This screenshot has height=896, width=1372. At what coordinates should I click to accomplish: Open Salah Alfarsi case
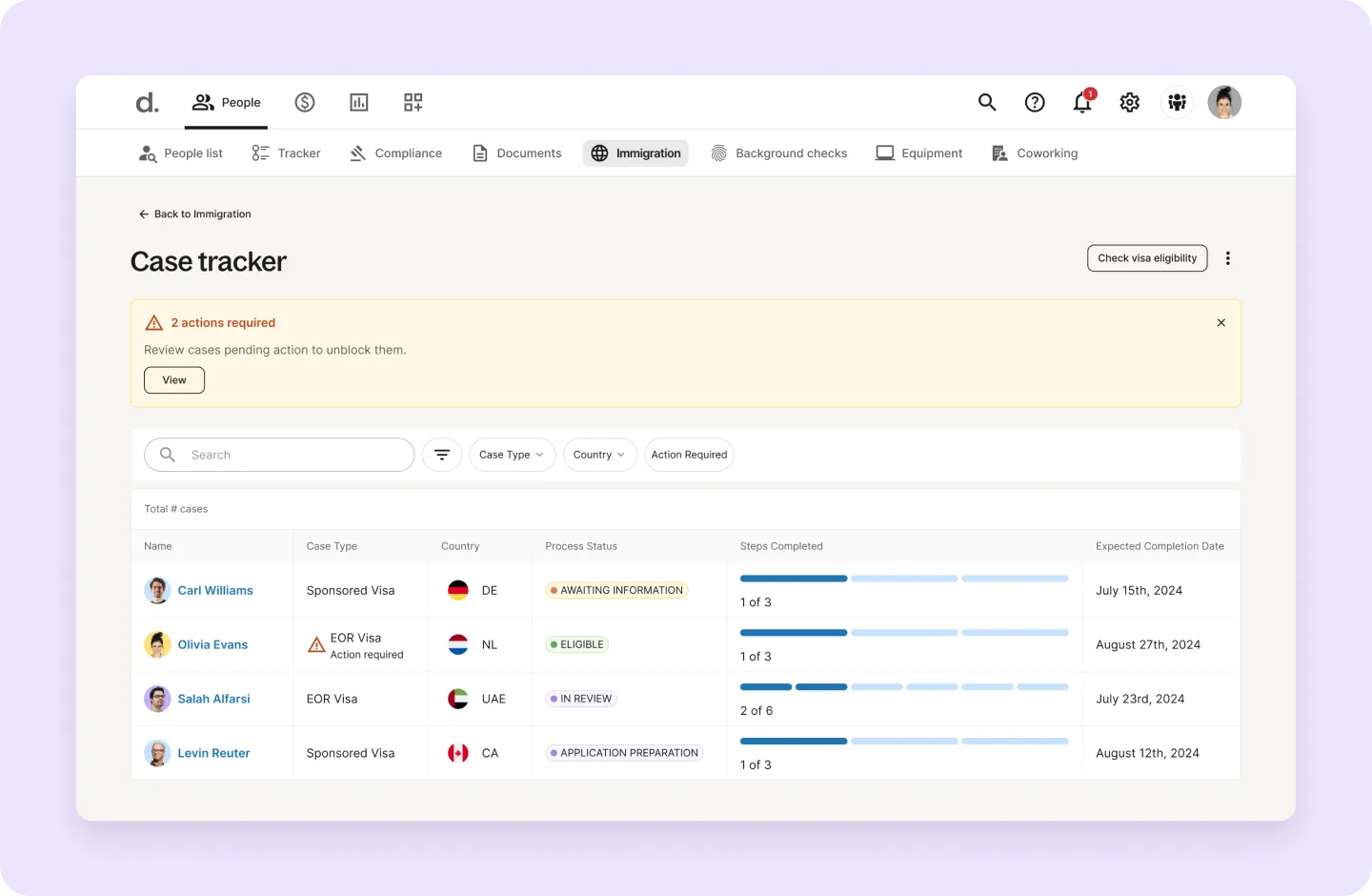[x=213, y=700]
